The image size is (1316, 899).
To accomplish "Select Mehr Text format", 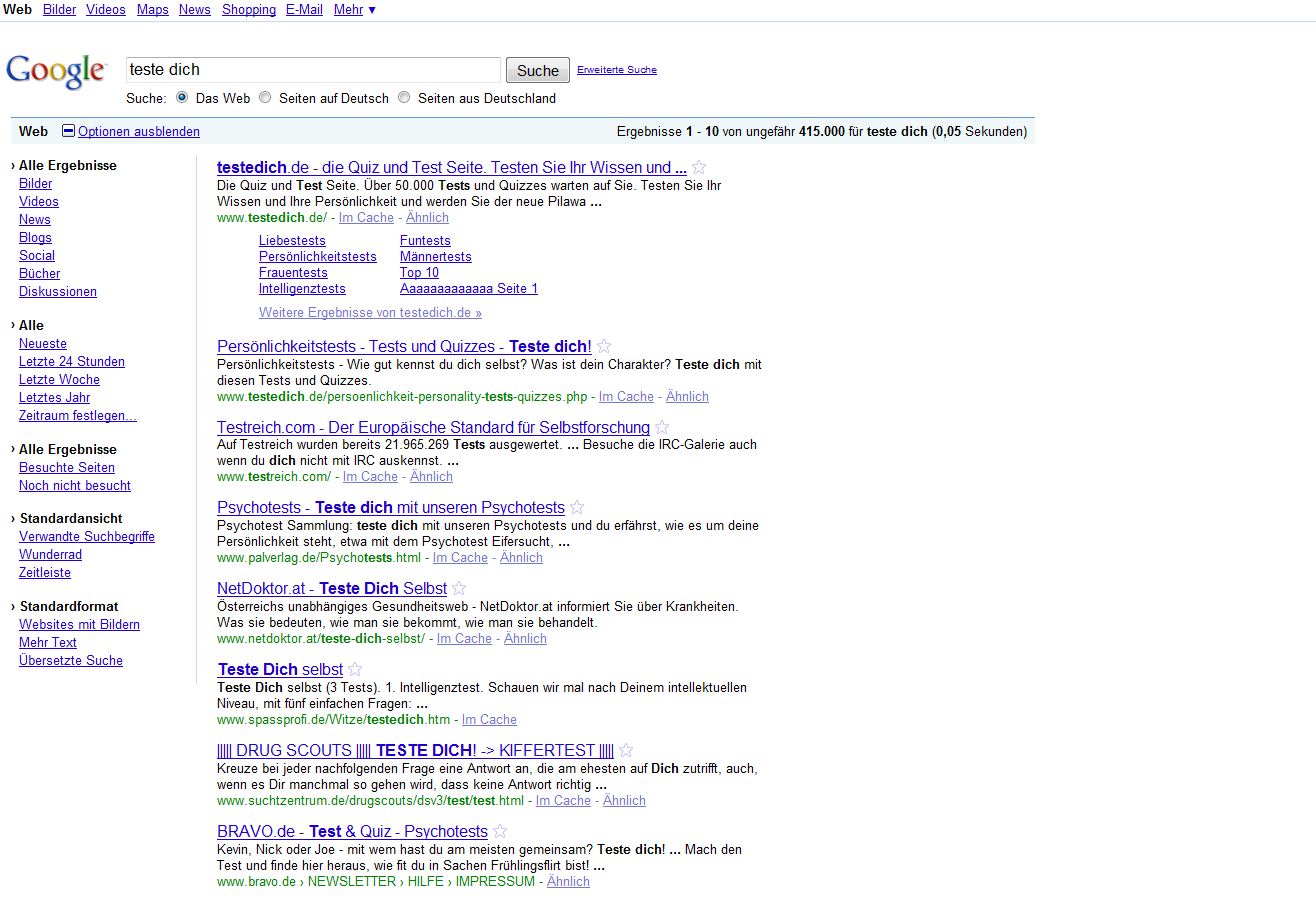I will (48, 642).
